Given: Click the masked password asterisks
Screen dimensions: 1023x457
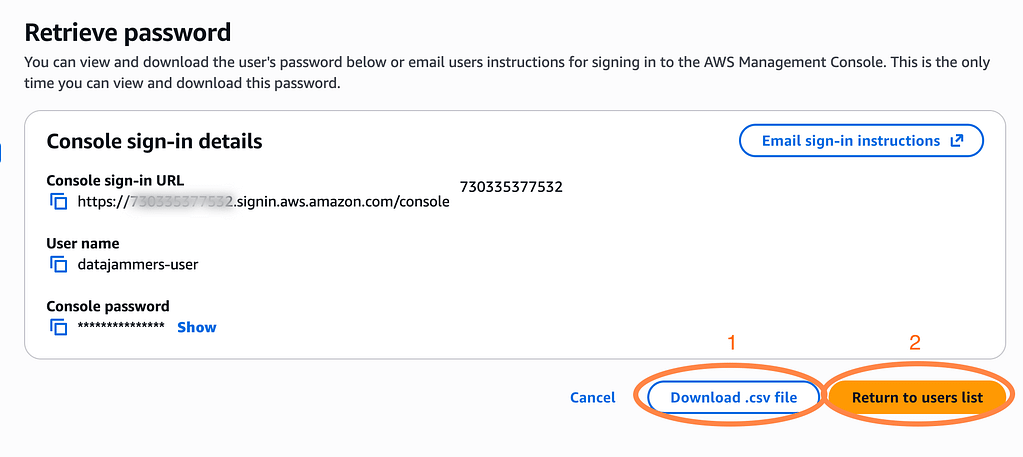Looking at the screenshot, I should 121,328.
